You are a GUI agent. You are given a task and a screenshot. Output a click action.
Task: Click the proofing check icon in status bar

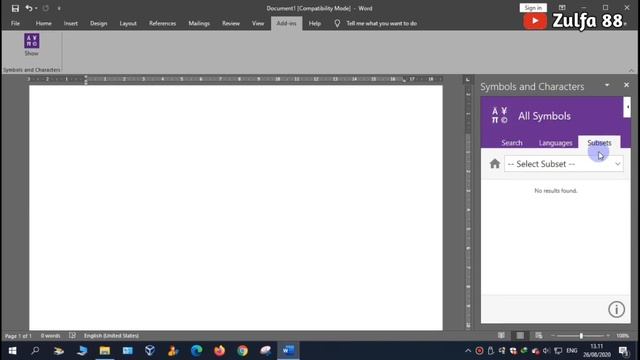pyautogui.click(x=72, y=336)
